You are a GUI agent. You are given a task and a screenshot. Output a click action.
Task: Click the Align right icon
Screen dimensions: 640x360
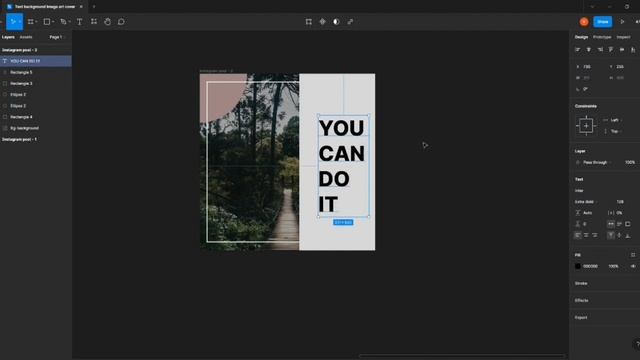[600, 49]
